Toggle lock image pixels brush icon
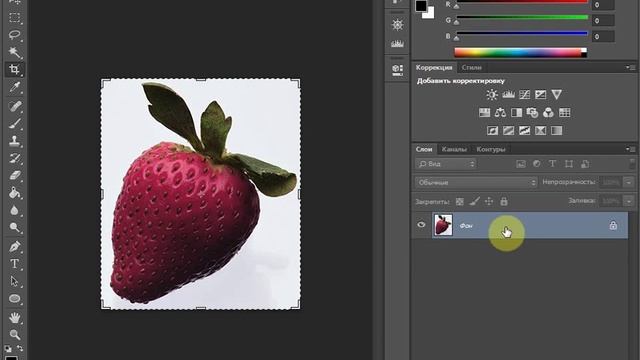640x360 pixels. tap(474, 202)
